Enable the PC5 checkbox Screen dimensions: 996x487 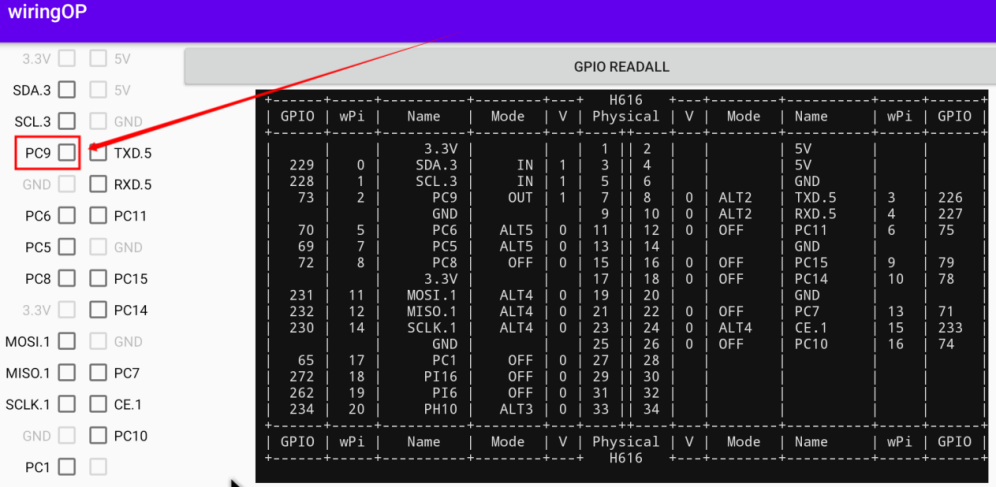[67, 247]
